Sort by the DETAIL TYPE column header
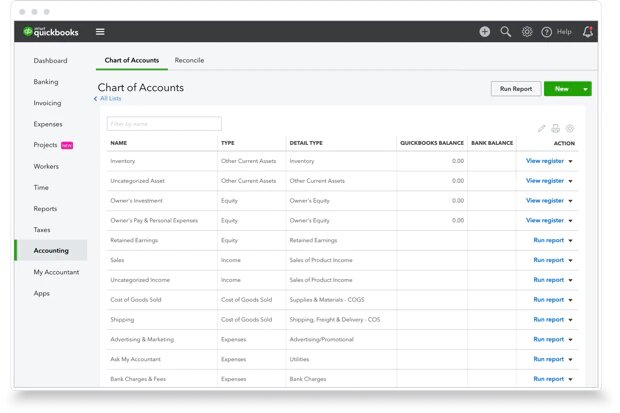Viewport: 620px width, 413px height. (x=306, y=143)
